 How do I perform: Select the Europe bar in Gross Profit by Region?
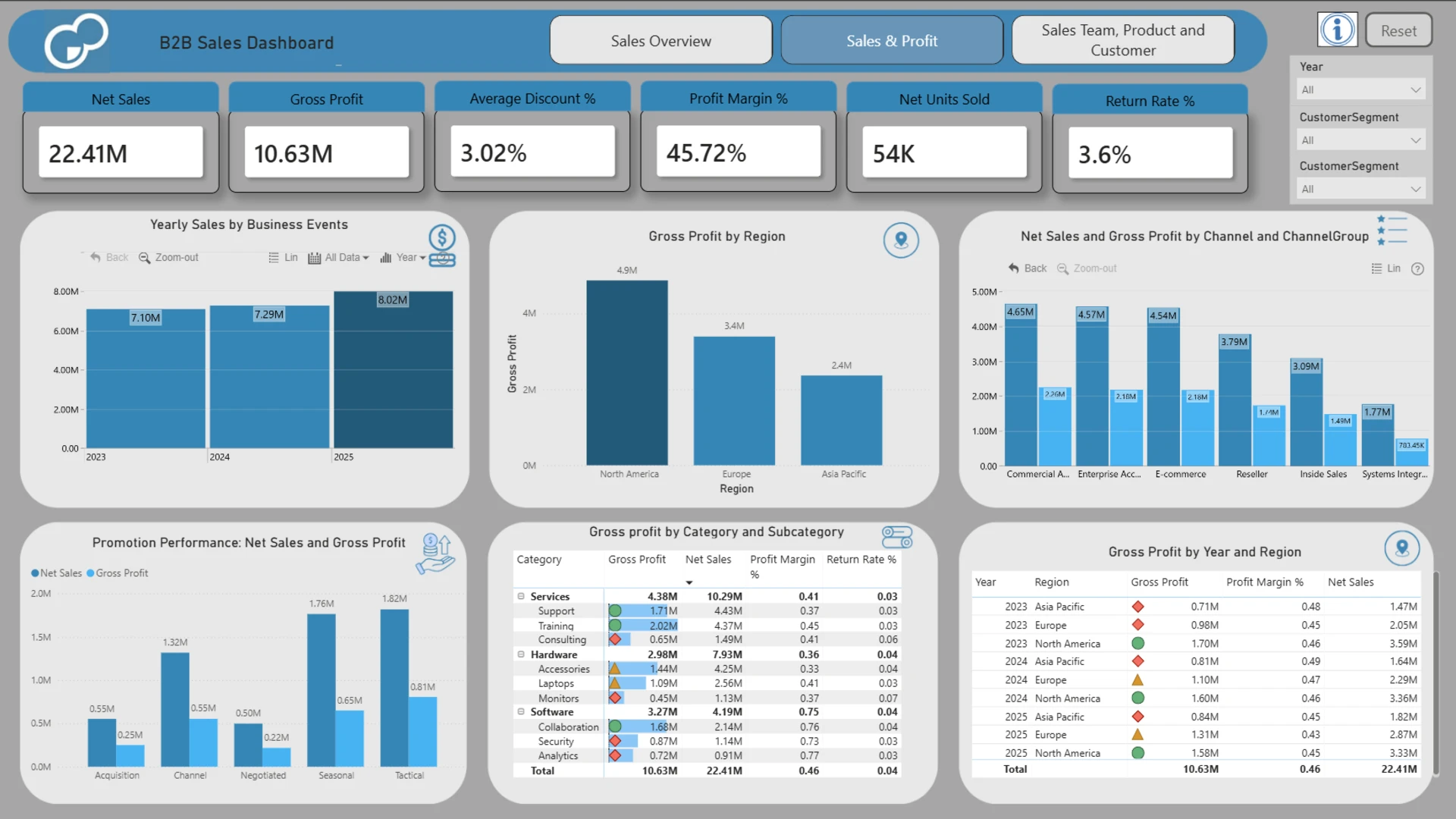734,401
